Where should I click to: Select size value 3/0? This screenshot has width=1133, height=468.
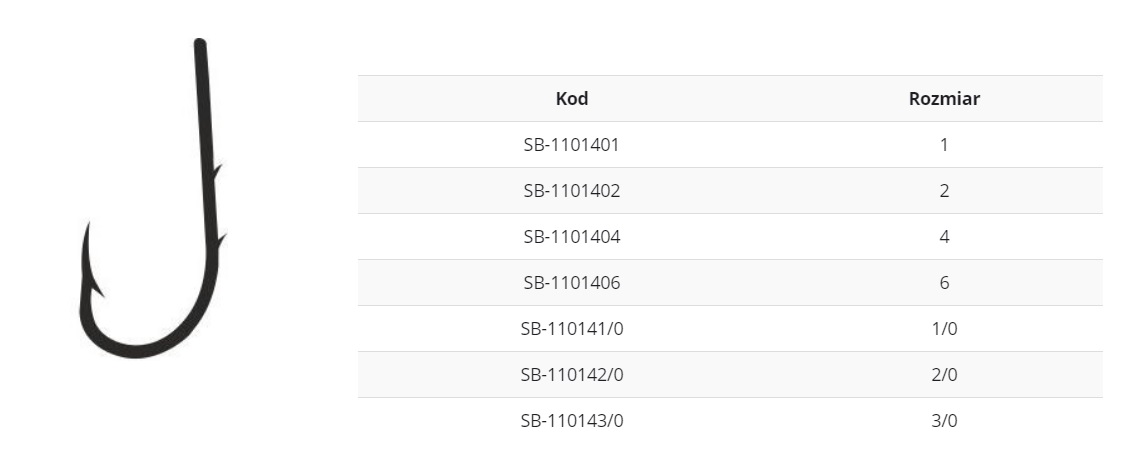tap(944, 420)
